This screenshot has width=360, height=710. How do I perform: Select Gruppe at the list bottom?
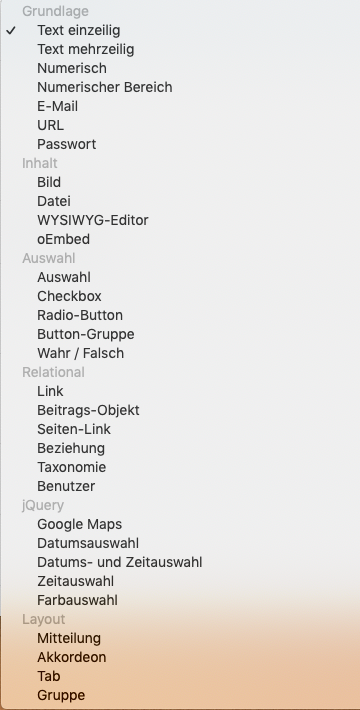[x=180, y=696]
